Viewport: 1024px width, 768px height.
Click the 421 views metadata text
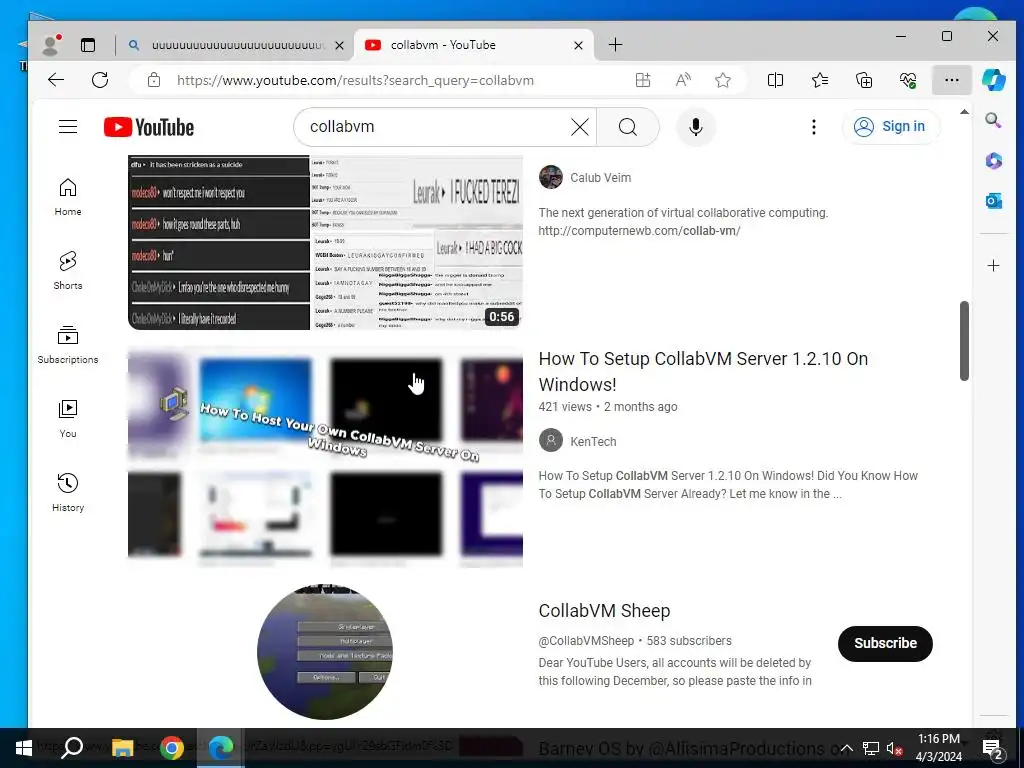pos(564,407)
